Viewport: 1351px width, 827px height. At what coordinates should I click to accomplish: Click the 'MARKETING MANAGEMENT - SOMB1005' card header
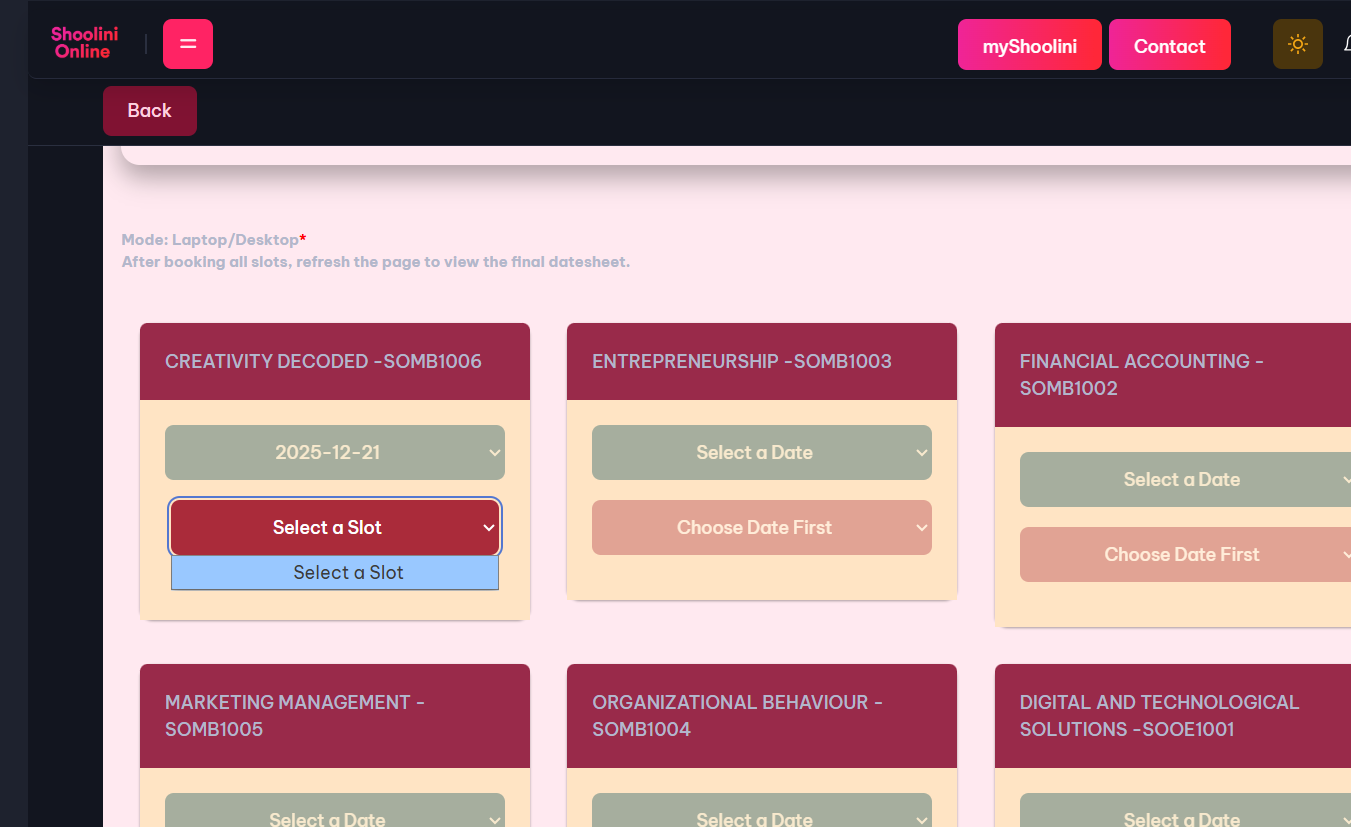point(335,716)
